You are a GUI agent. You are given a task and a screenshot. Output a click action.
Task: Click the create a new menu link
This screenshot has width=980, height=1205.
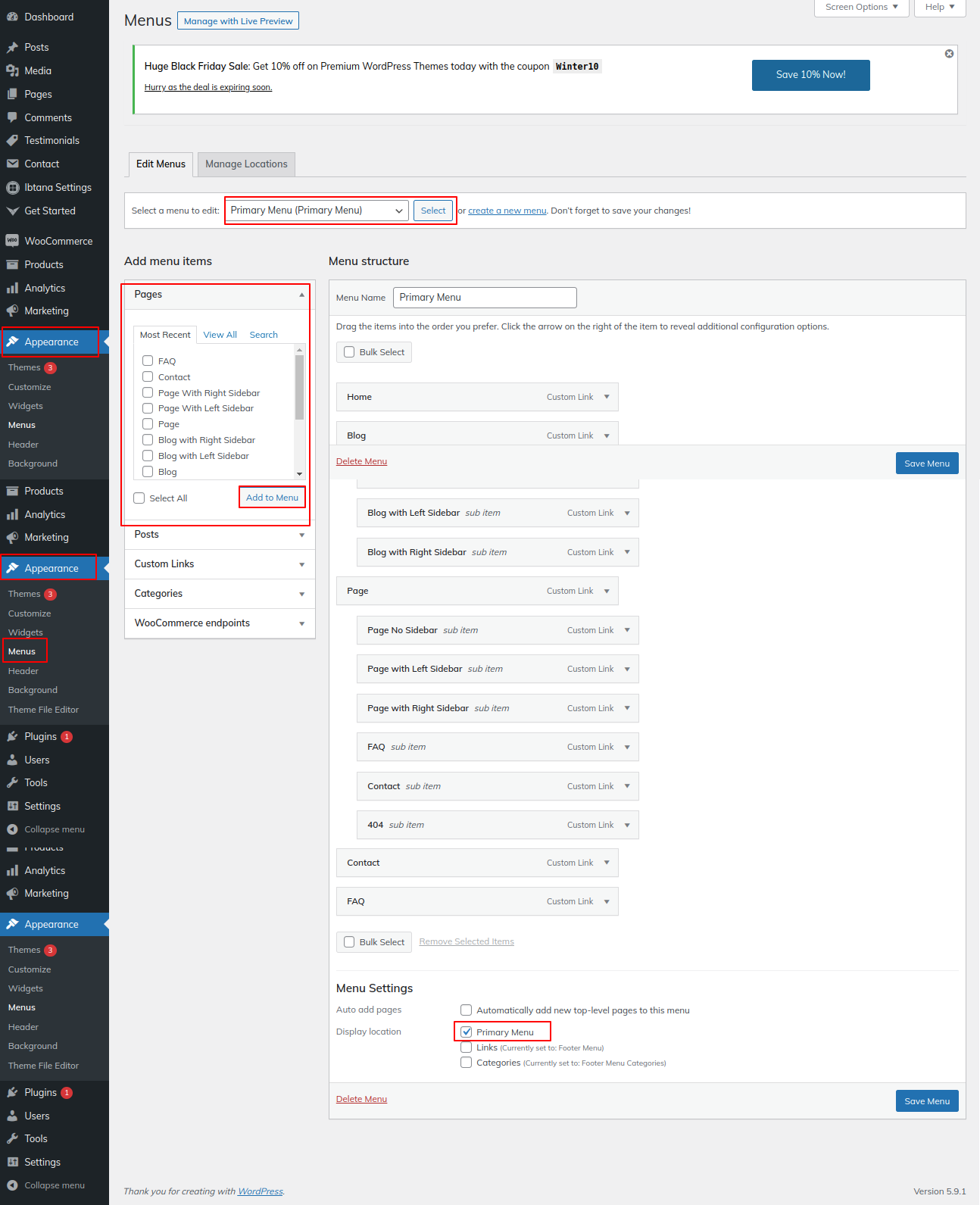pos(507,211)
